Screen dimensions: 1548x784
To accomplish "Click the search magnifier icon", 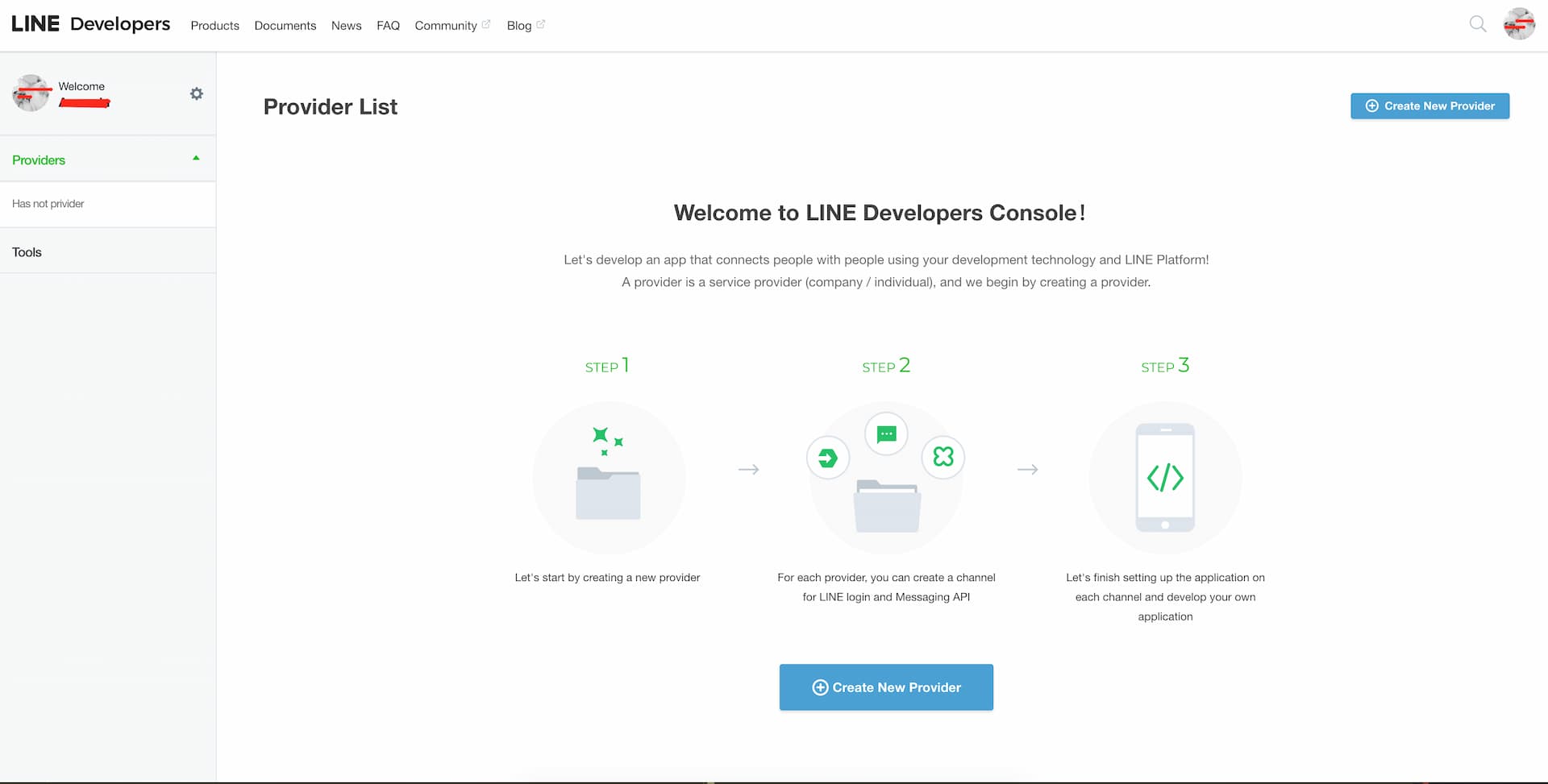I will point(1477,24).
